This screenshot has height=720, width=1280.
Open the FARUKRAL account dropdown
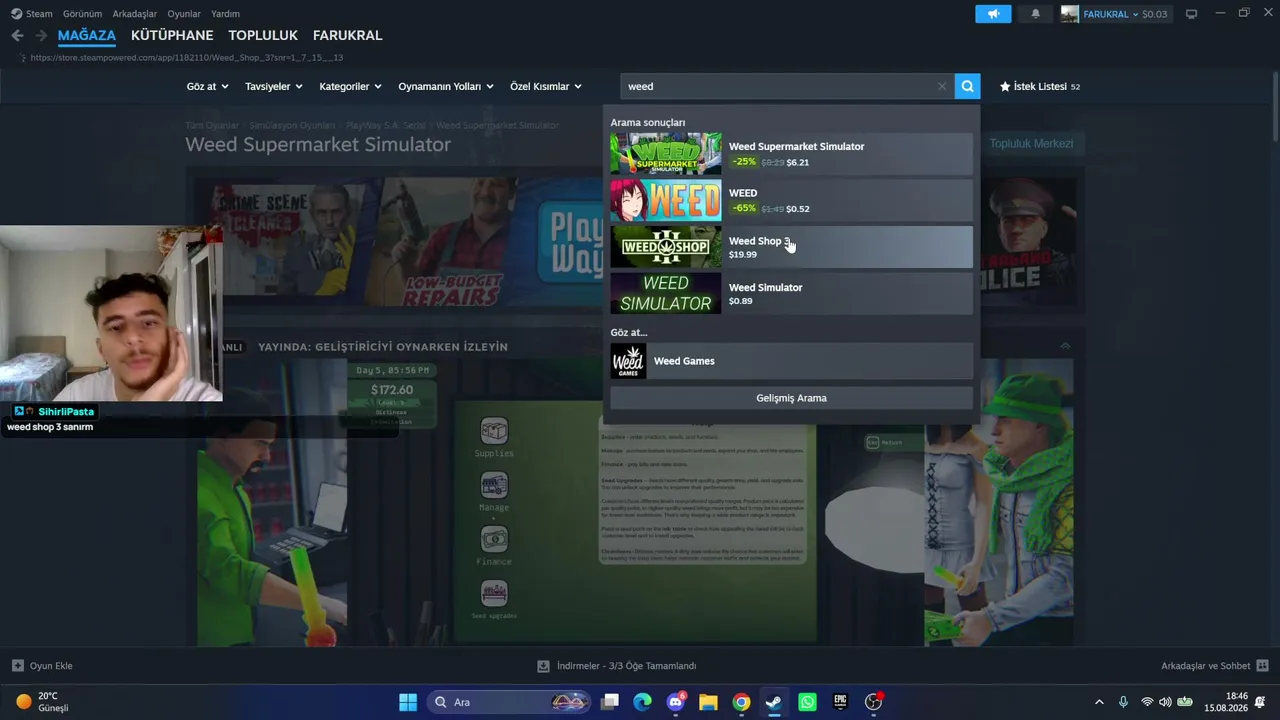tap(1111, 14)
